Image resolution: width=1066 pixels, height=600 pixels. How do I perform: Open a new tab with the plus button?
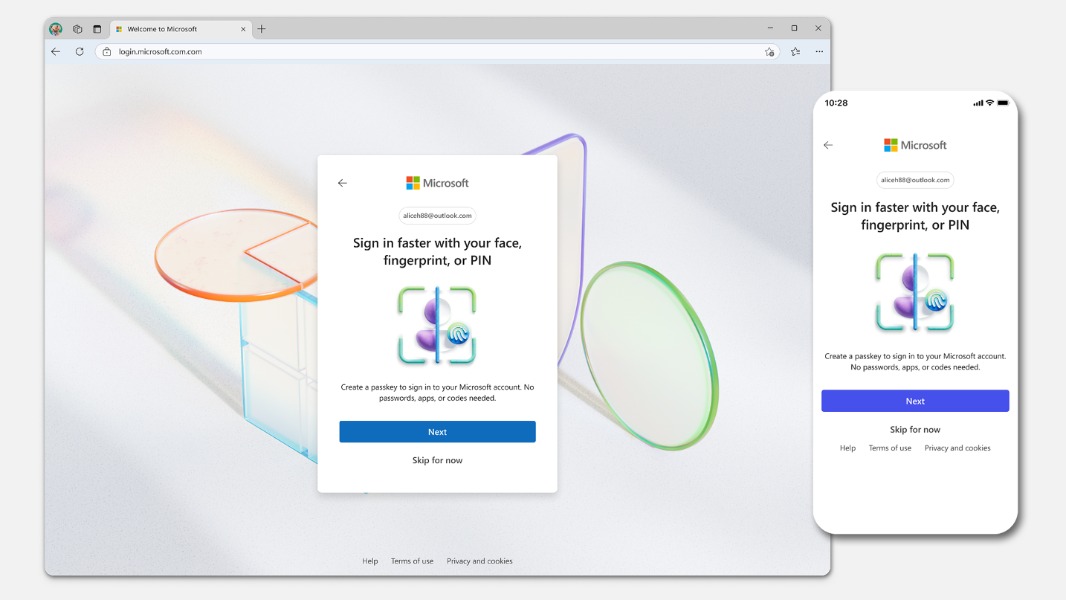260,29
